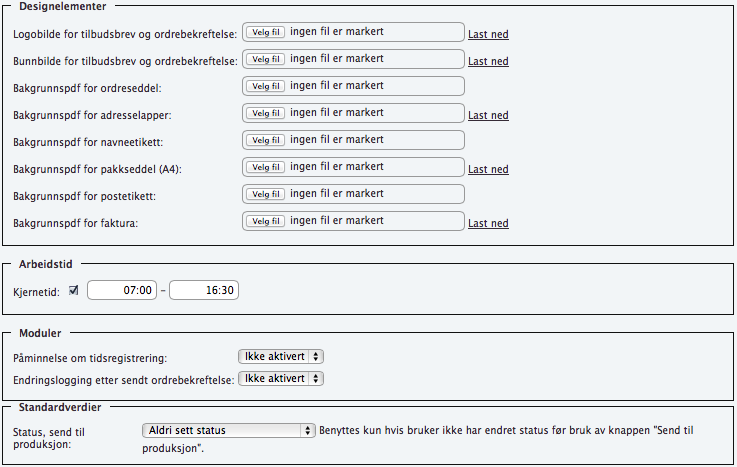The image size is (737, 467).
Task: Choose file for Logobilde for tilbudsbrev
Action: (266, 32)
